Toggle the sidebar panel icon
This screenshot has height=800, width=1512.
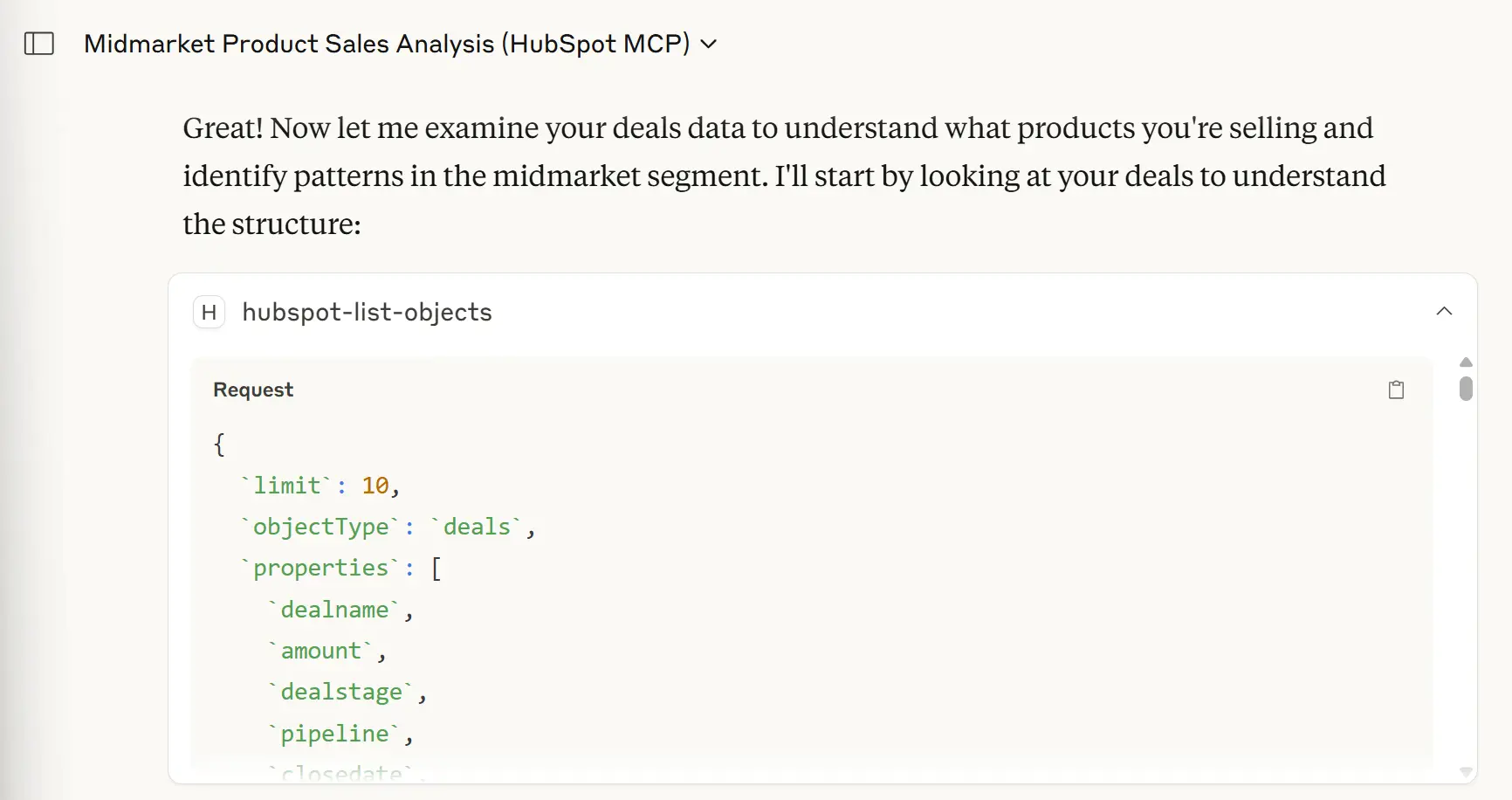(x=39, y=43)
